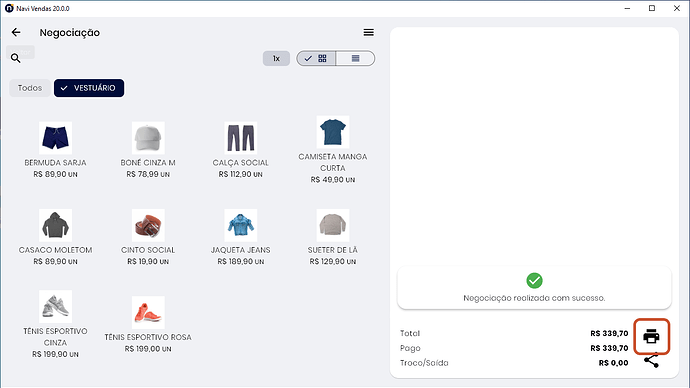Select the Boné Cinza M cap image

pos(148,138)
